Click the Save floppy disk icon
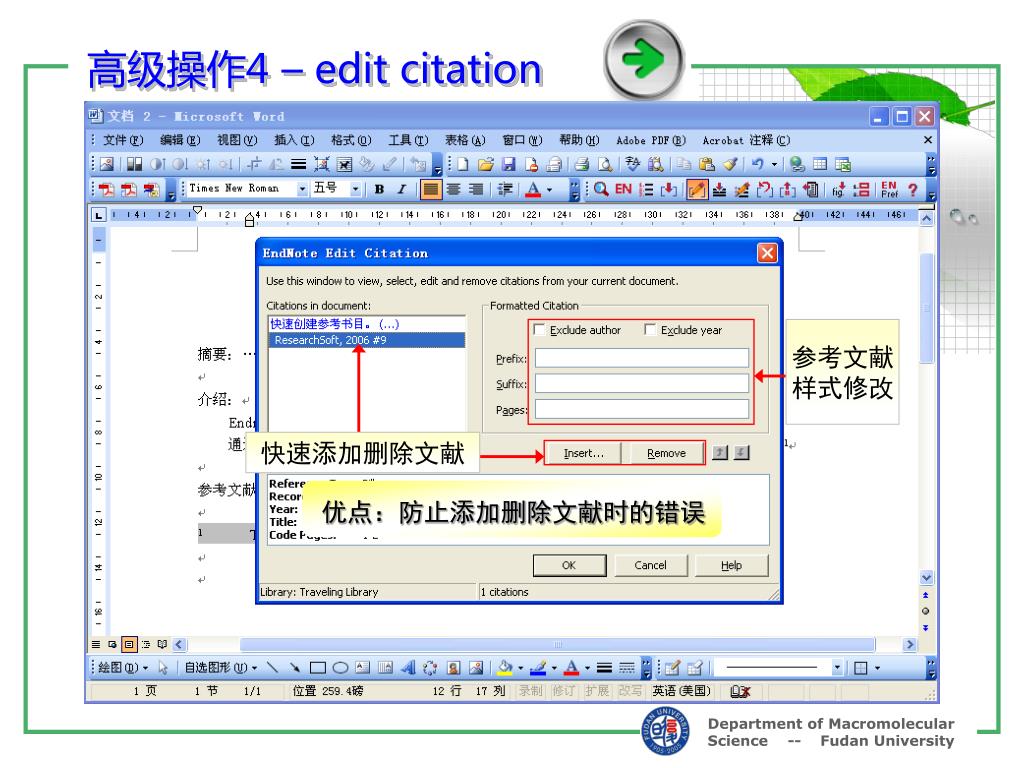This screenshot has height=768, width=1024. pyautogui.click(x=509, y=164)
